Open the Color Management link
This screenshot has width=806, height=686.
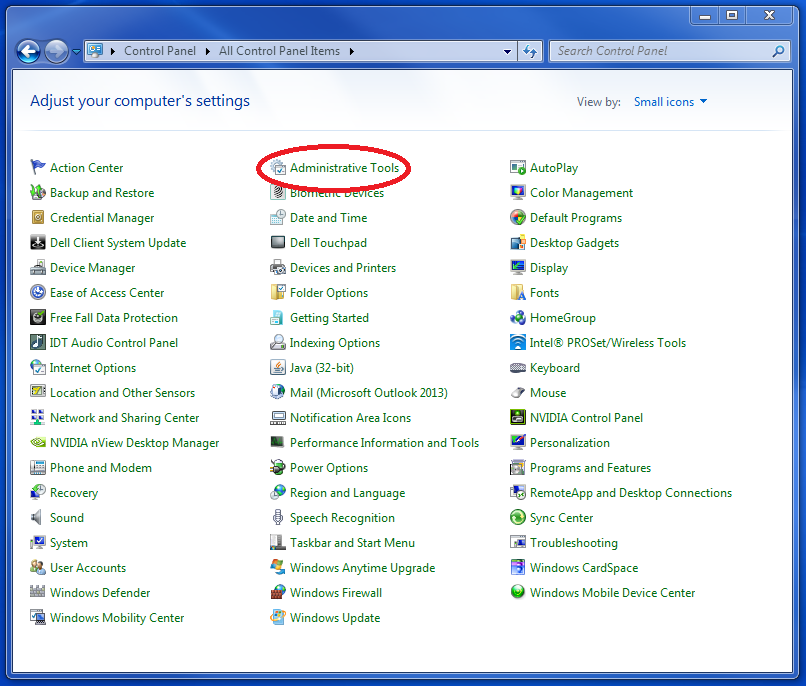click(x=581, y=193)
